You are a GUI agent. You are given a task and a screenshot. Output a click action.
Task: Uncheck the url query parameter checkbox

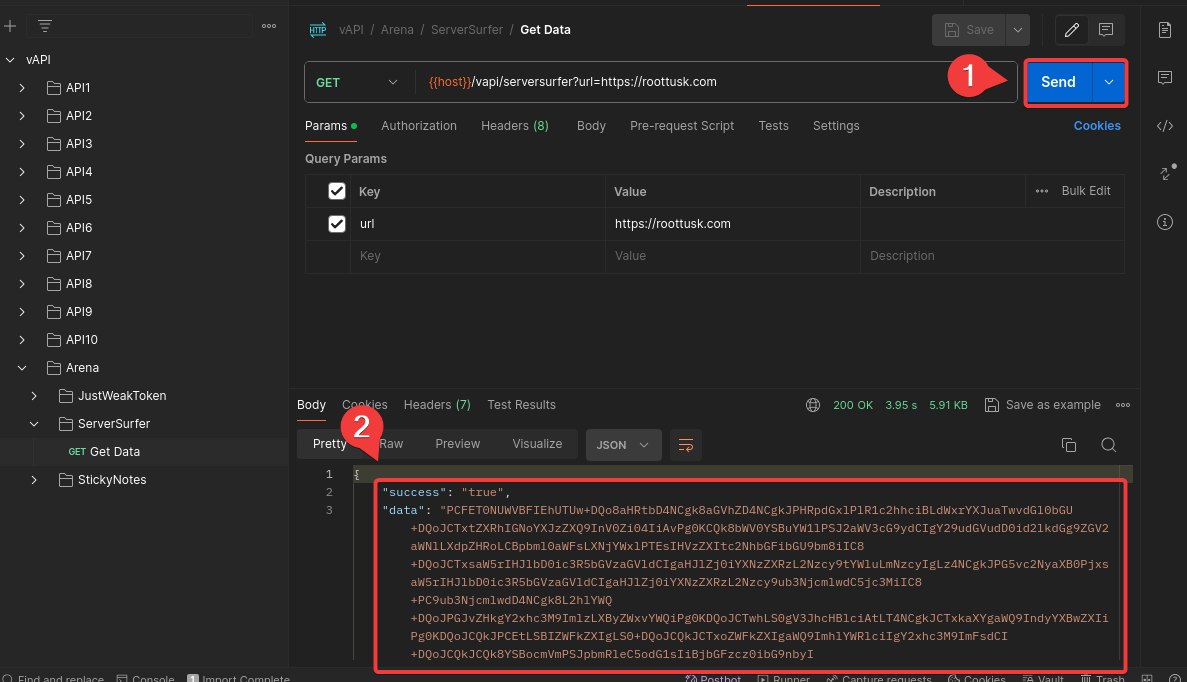[337, 224]
